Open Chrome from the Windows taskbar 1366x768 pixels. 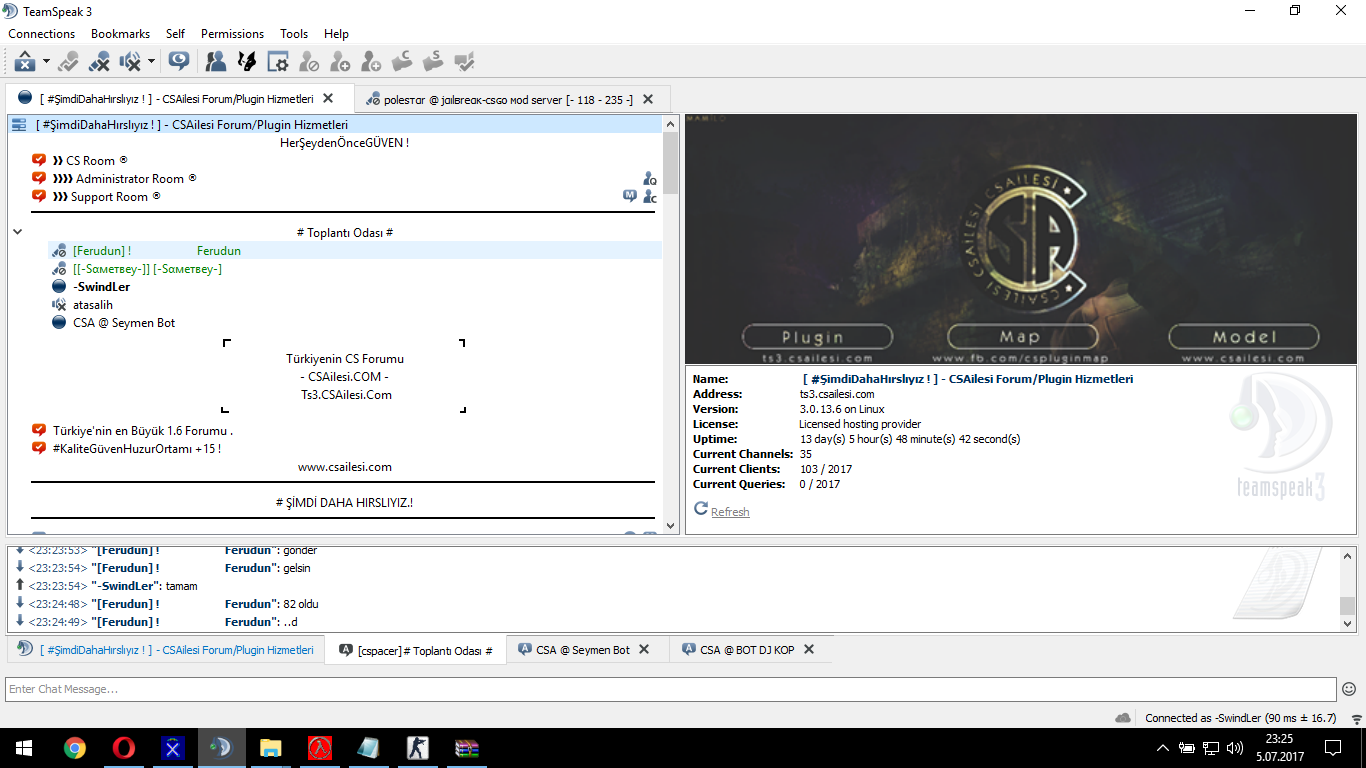pyautogui.click(x=75, y=748)
